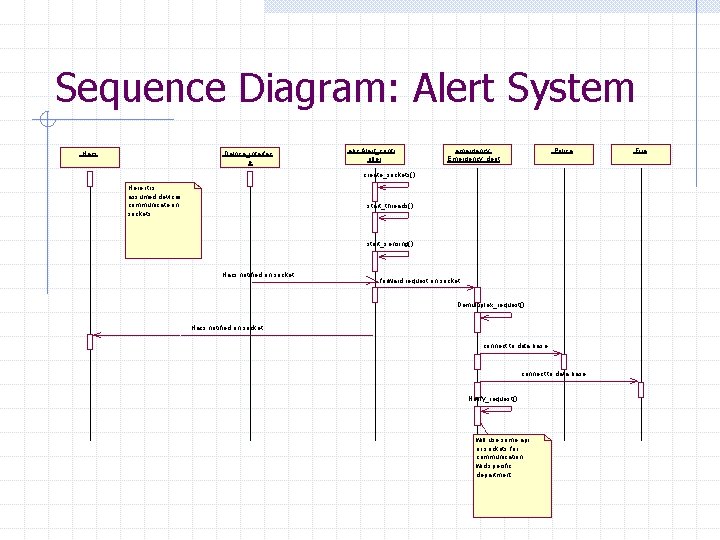Click the self-call arrow under create_sockets()
Image resolution: width=720 pixels, height=540 pixels.
point(393,186)
